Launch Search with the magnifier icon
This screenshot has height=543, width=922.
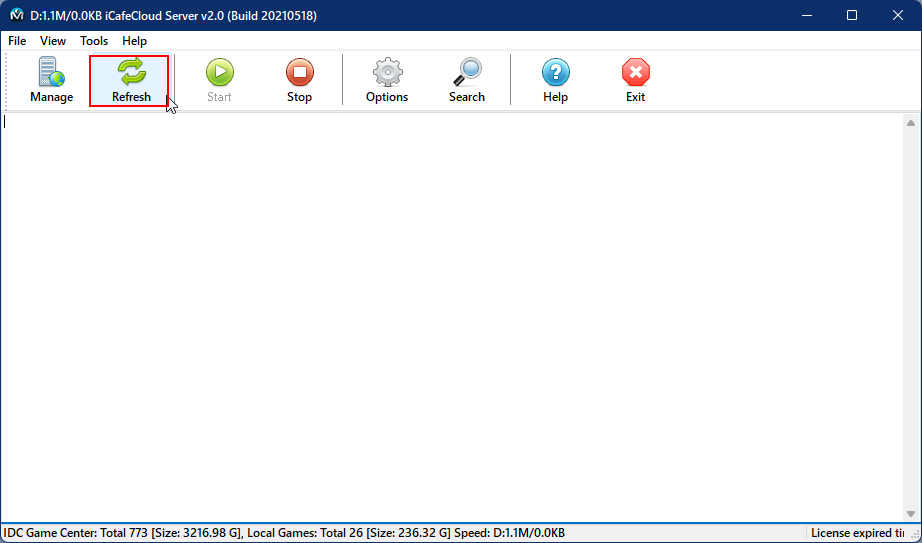point(466,80)
